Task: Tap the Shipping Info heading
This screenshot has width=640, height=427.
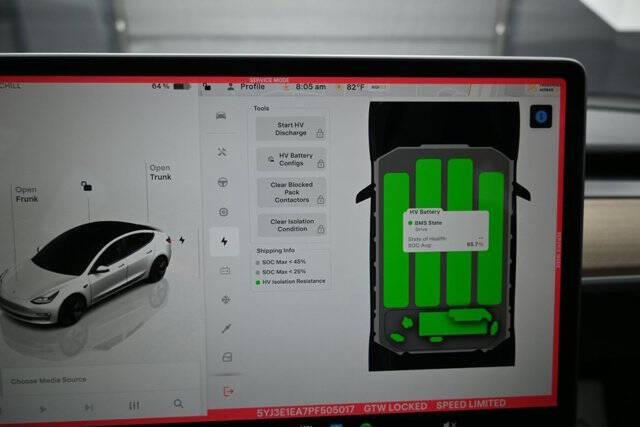Action: point(276,250)
